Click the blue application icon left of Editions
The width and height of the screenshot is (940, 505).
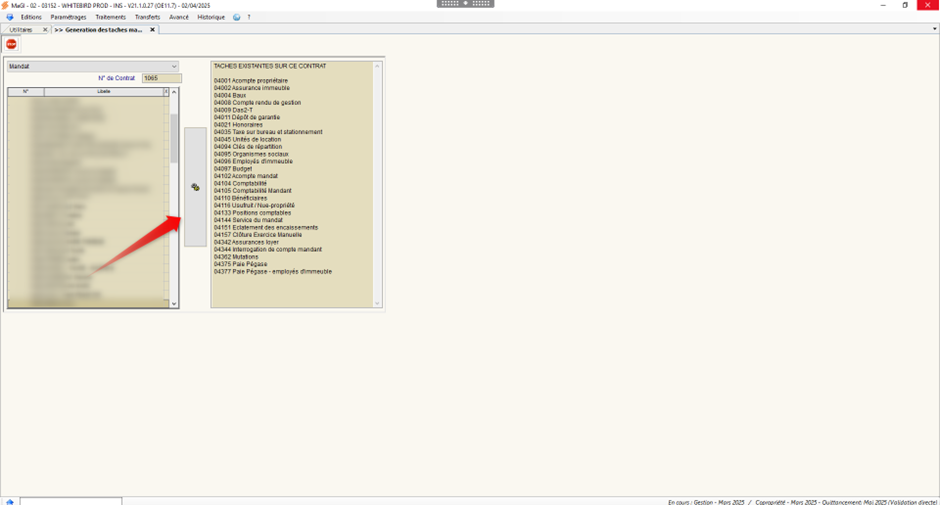pos(10,17)
